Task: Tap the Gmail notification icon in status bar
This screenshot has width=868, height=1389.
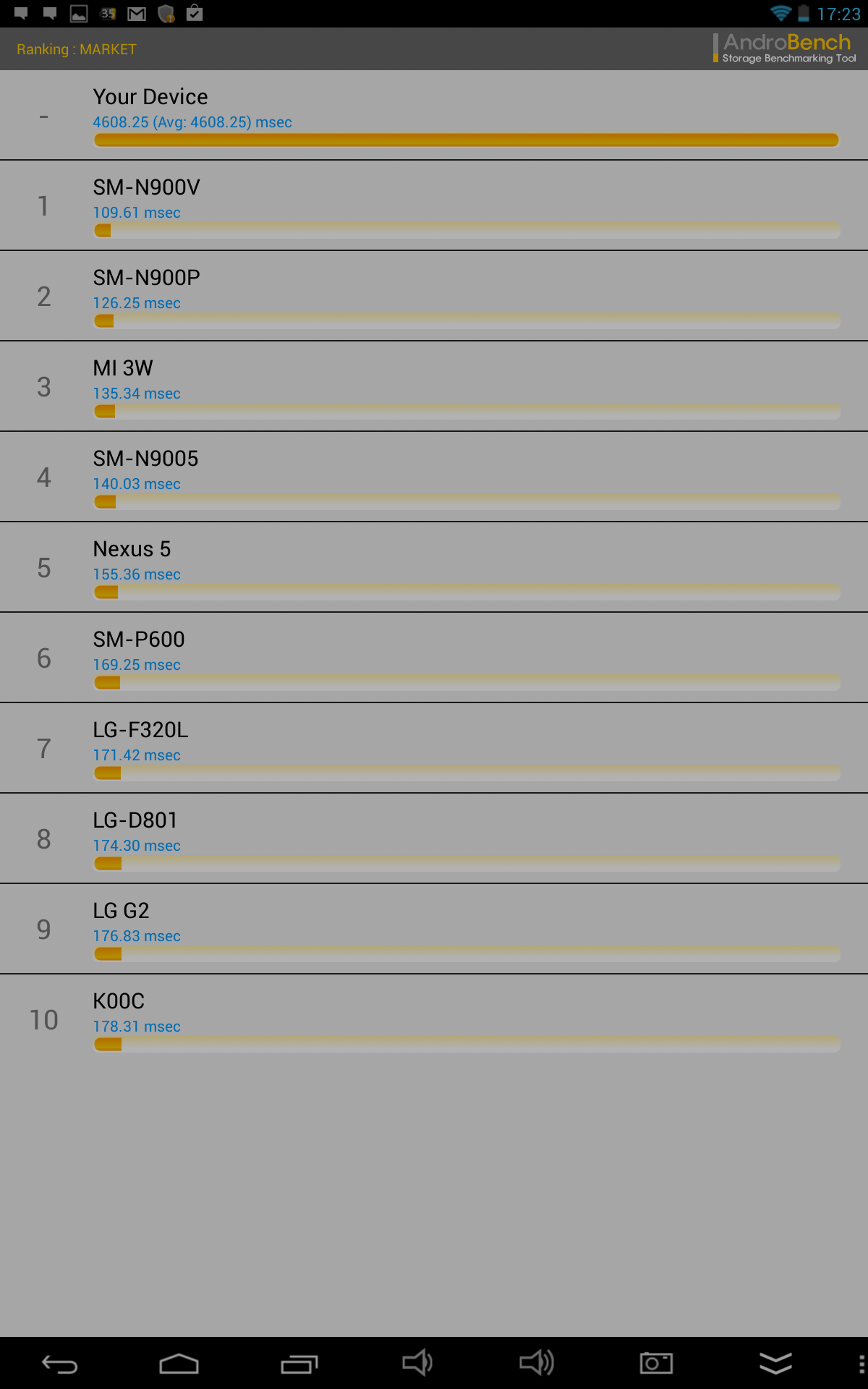Action: pyautogui.click(x=137, y=13)
